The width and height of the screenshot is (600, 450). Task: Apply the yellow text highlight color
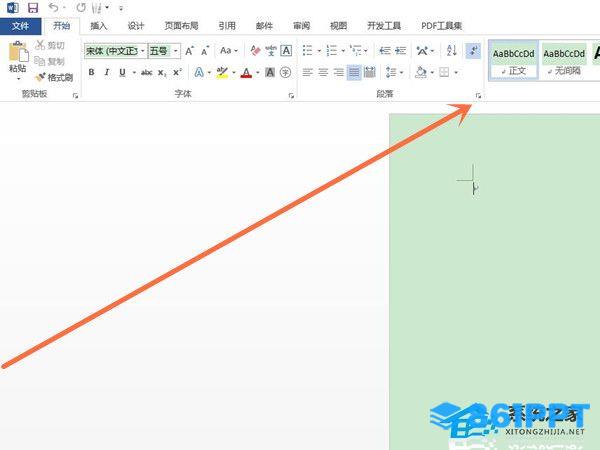[222, 72]
